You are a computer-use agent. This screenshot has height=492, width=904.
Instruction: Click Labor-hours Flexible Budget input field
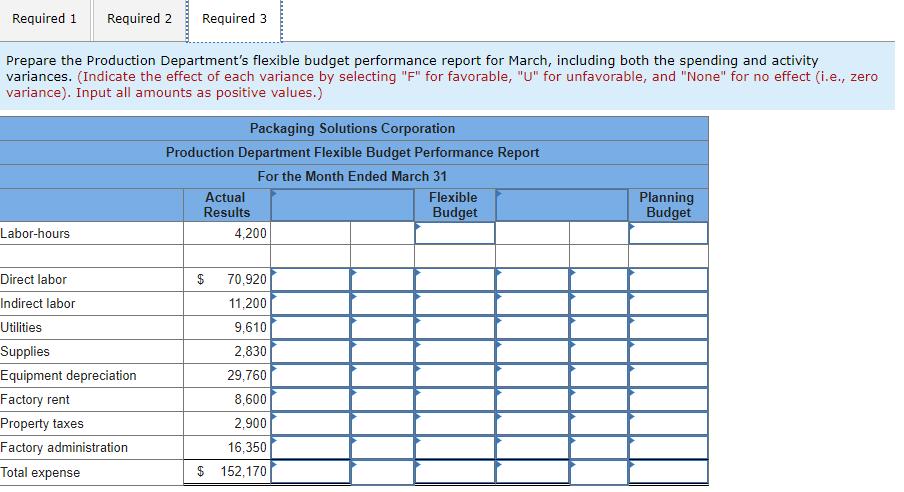point(455,233)
